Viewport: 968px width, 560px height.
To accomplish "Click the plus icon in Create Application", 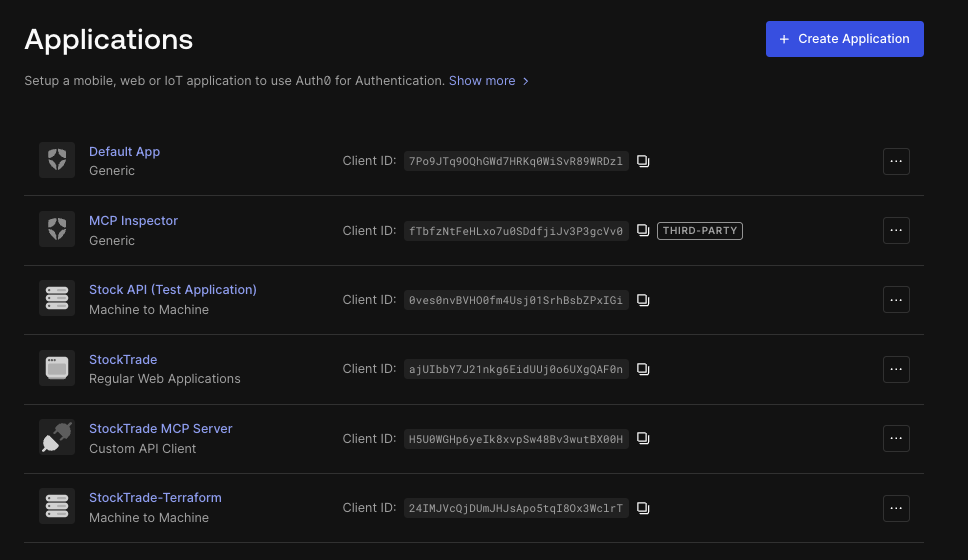I will tap(784, 40).
